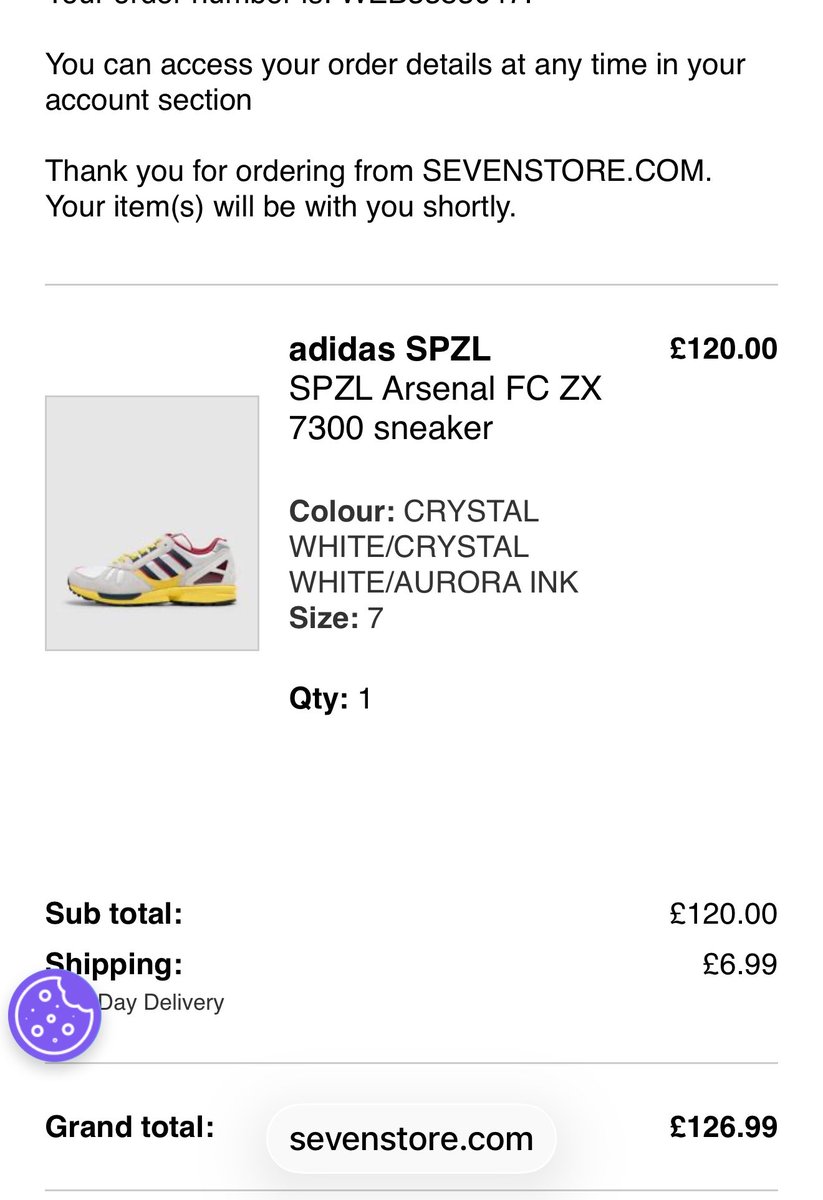Click the 'account section' text
Screen dimensions: 823x1200
pos(148,100)
